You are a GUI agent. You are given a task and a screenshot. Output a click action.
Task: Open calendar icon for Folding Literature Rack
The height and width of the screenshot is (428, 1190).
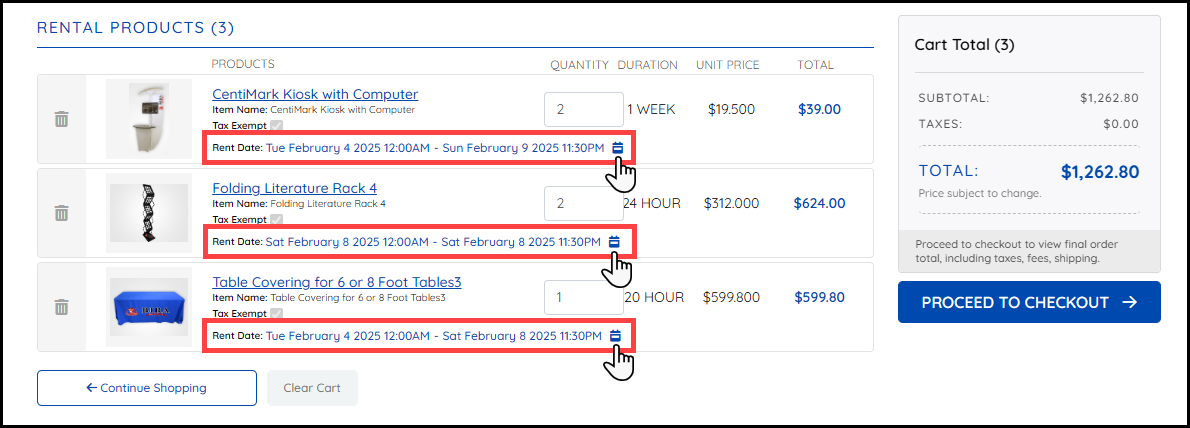615,242
